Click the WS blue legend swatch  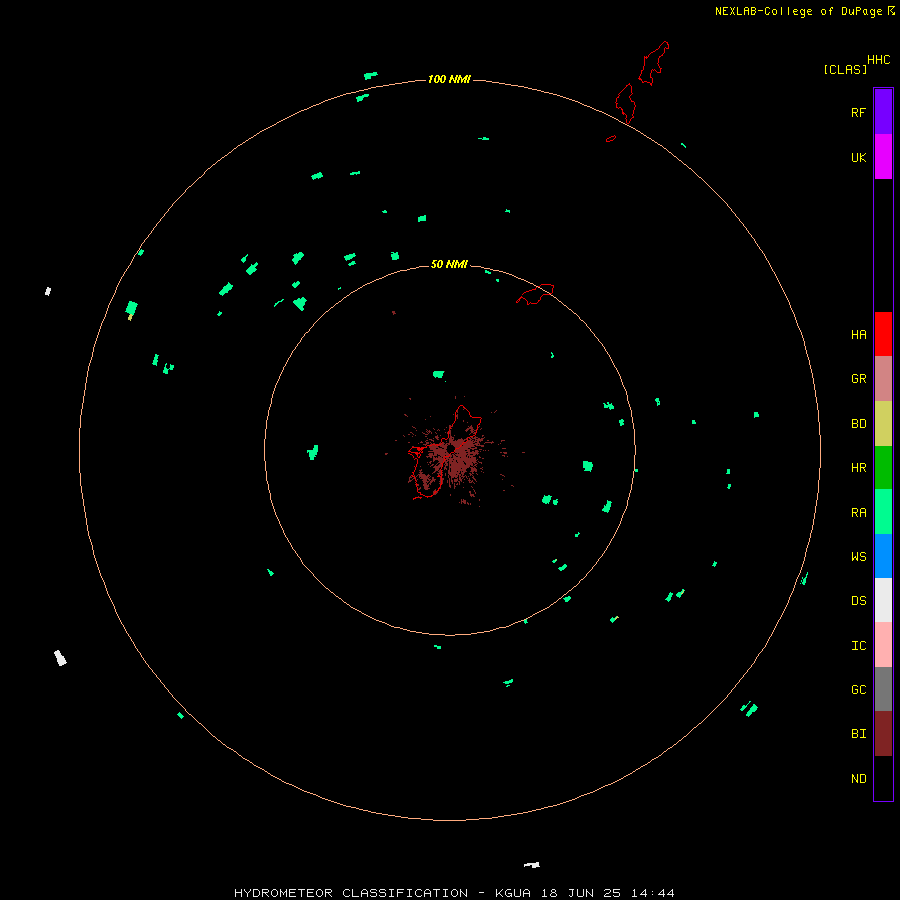(x=883, y=556)
